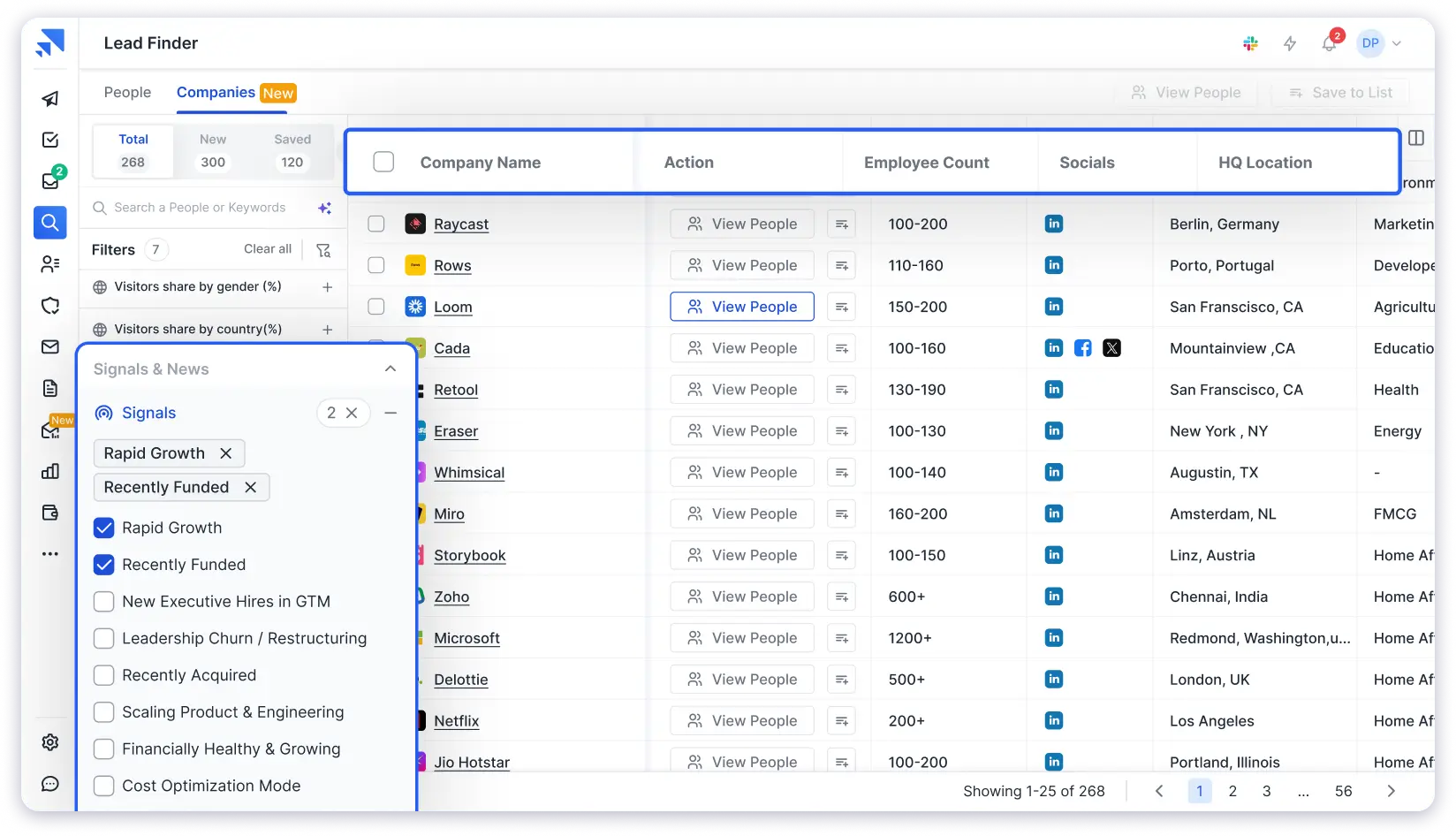This screenshot has height=836, width=1456.
Task: Enable the Recently Acquired signal
Action: click(103, 675)
